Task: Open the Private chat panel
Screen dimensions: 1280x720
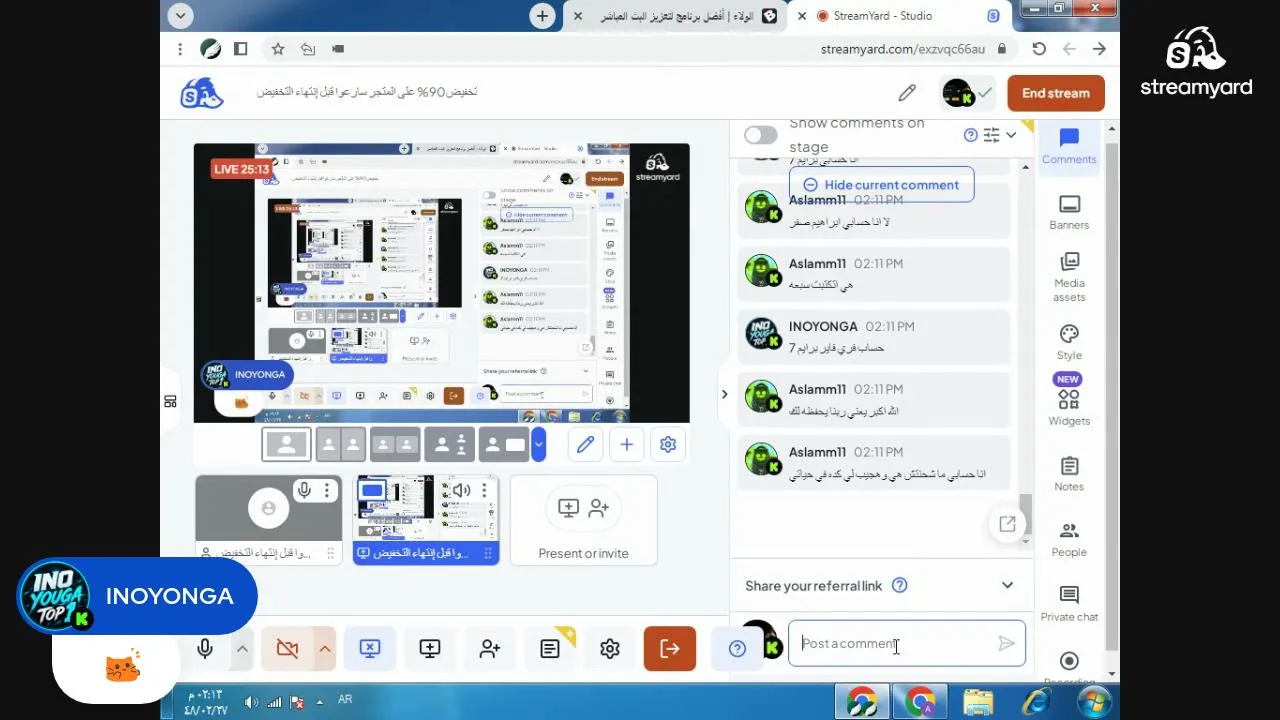Action: [x=1069, y=604]
